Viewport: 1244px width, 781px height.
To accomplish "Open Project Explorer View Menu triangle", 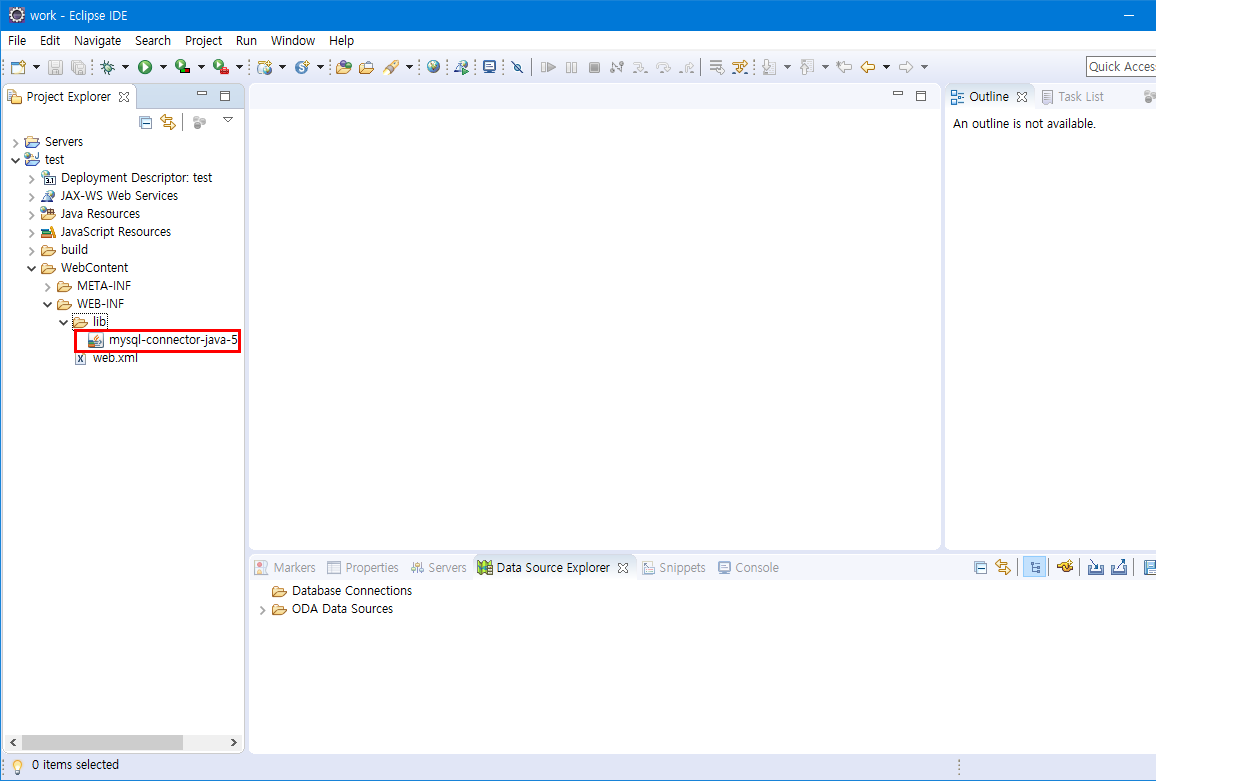I will pos(227,120).
